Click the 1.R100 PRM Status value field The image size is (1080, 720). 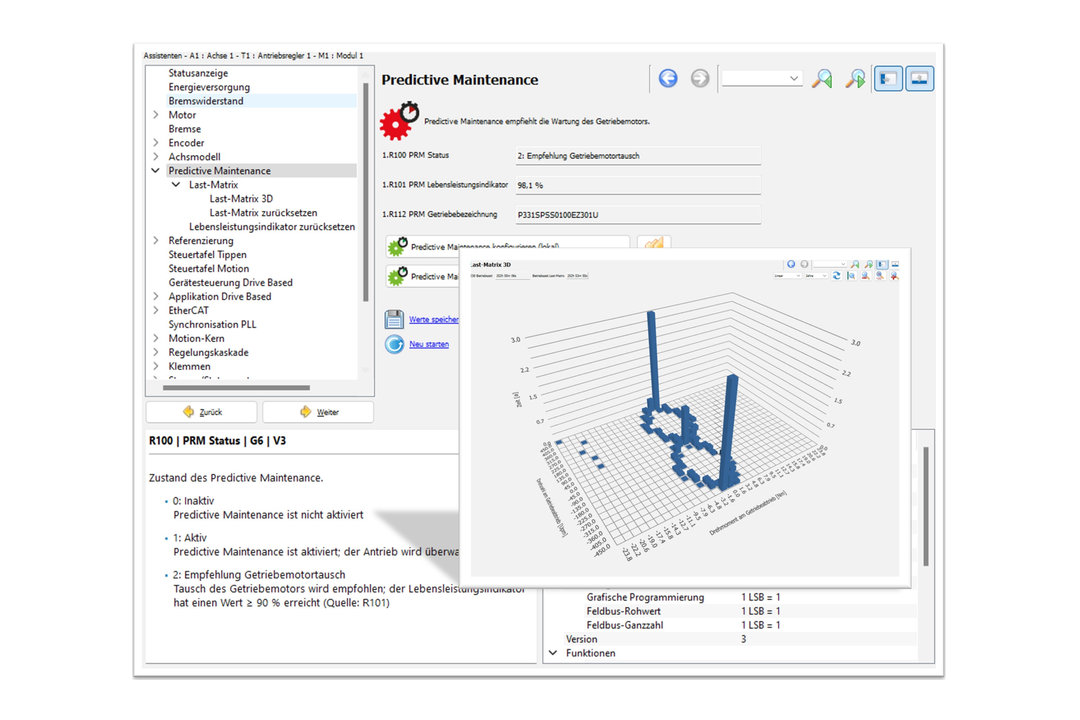pyautogui.click(x=638, y=156)
